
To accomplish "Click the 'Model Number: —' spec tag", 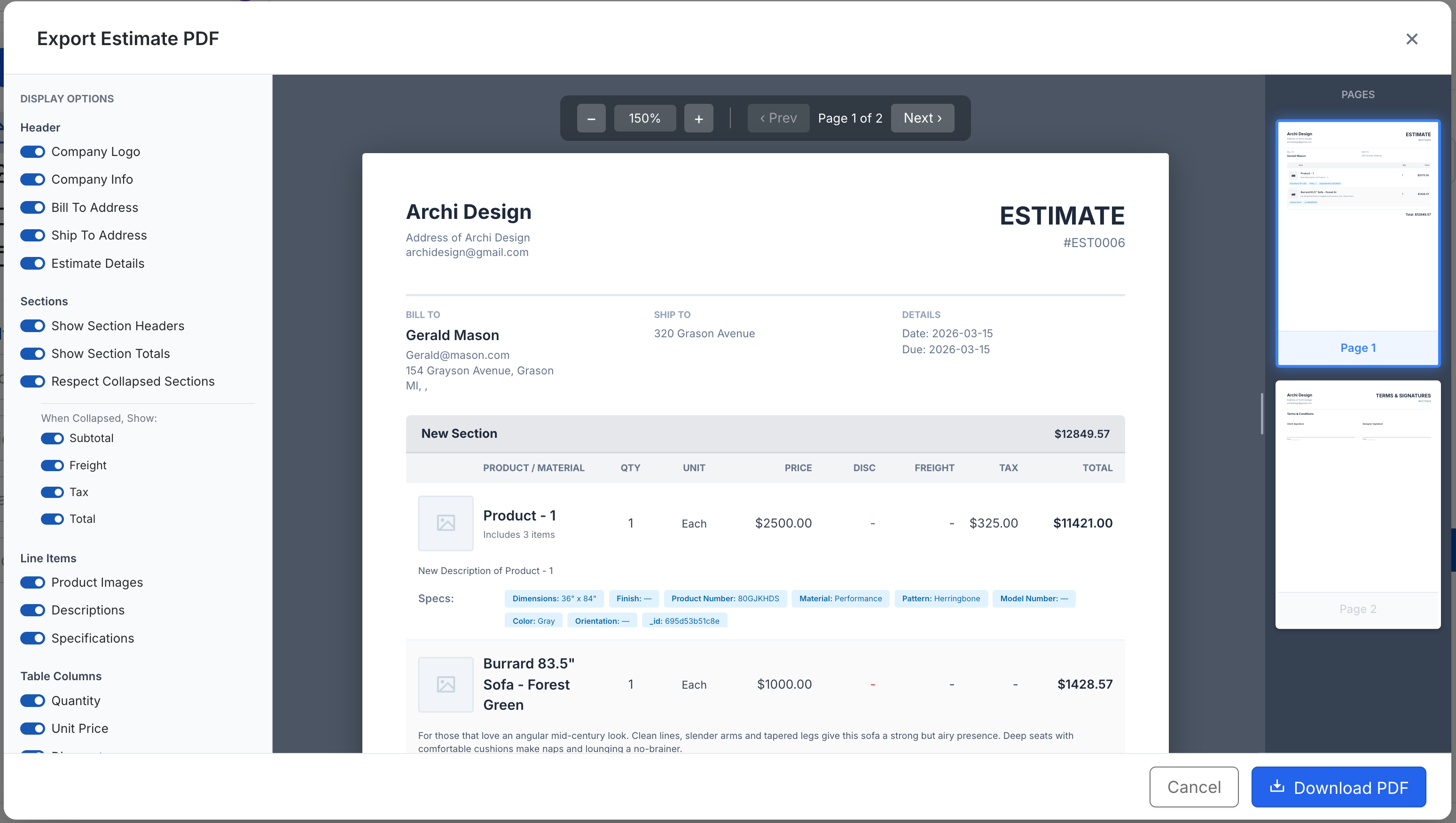I will coord(1033,598).
